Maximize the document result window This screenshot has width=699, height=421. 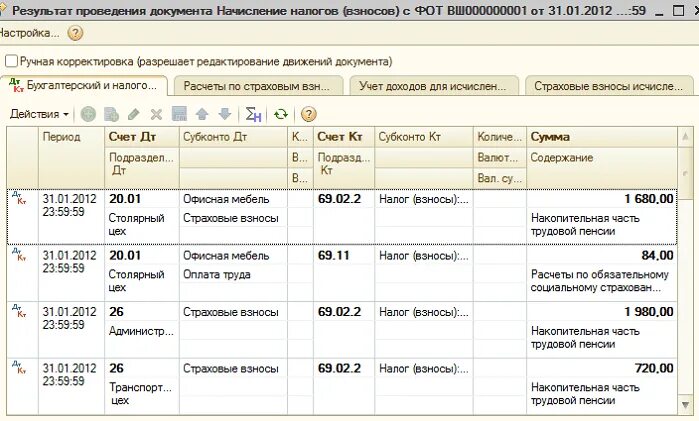coord(678,11)
